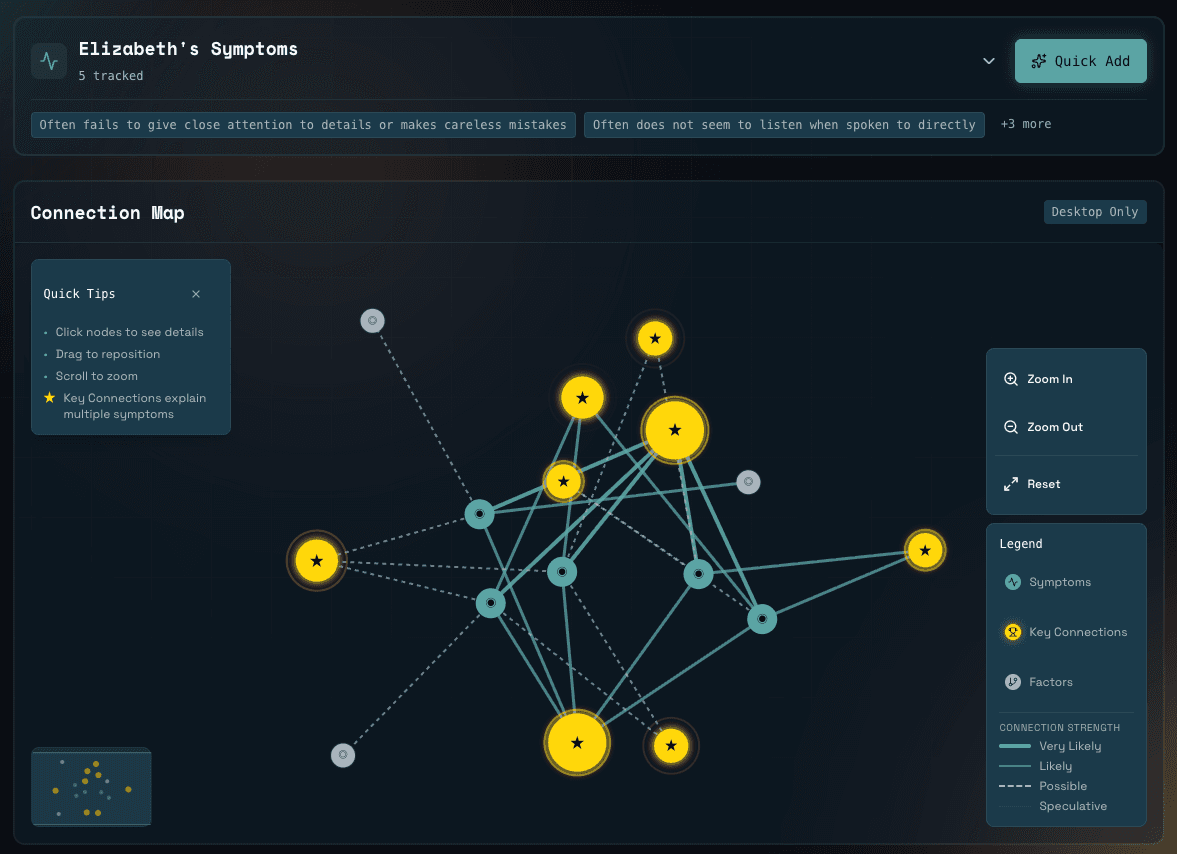Image resolution: width=1177 pixels, height=854 pixels.
Task: Click the teal Symptoms icon in the Legend
Action: 1012,582
